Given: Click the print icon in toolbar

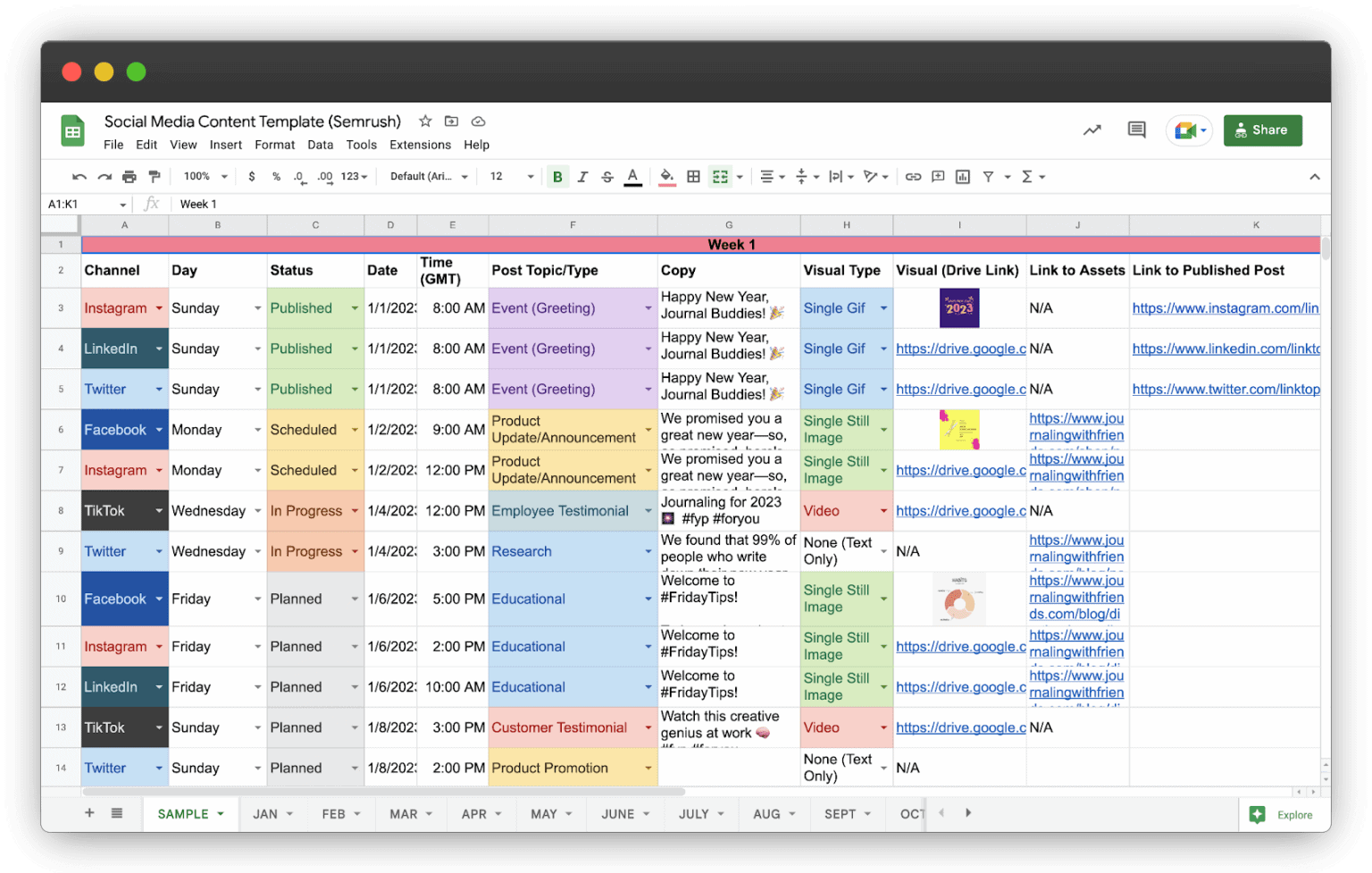Looking at the screenshot, I should point(130,177).
